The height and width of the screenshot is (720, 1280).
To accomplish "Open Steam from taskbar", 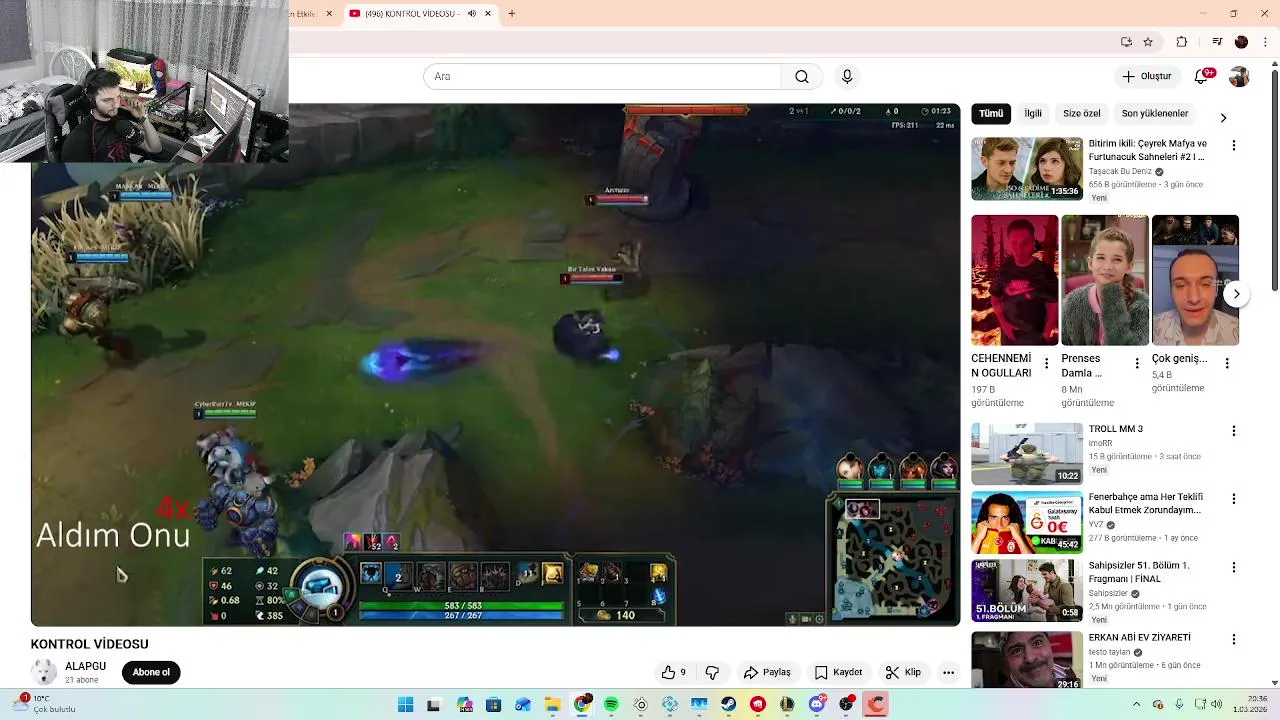I will [x=728, y=705].
